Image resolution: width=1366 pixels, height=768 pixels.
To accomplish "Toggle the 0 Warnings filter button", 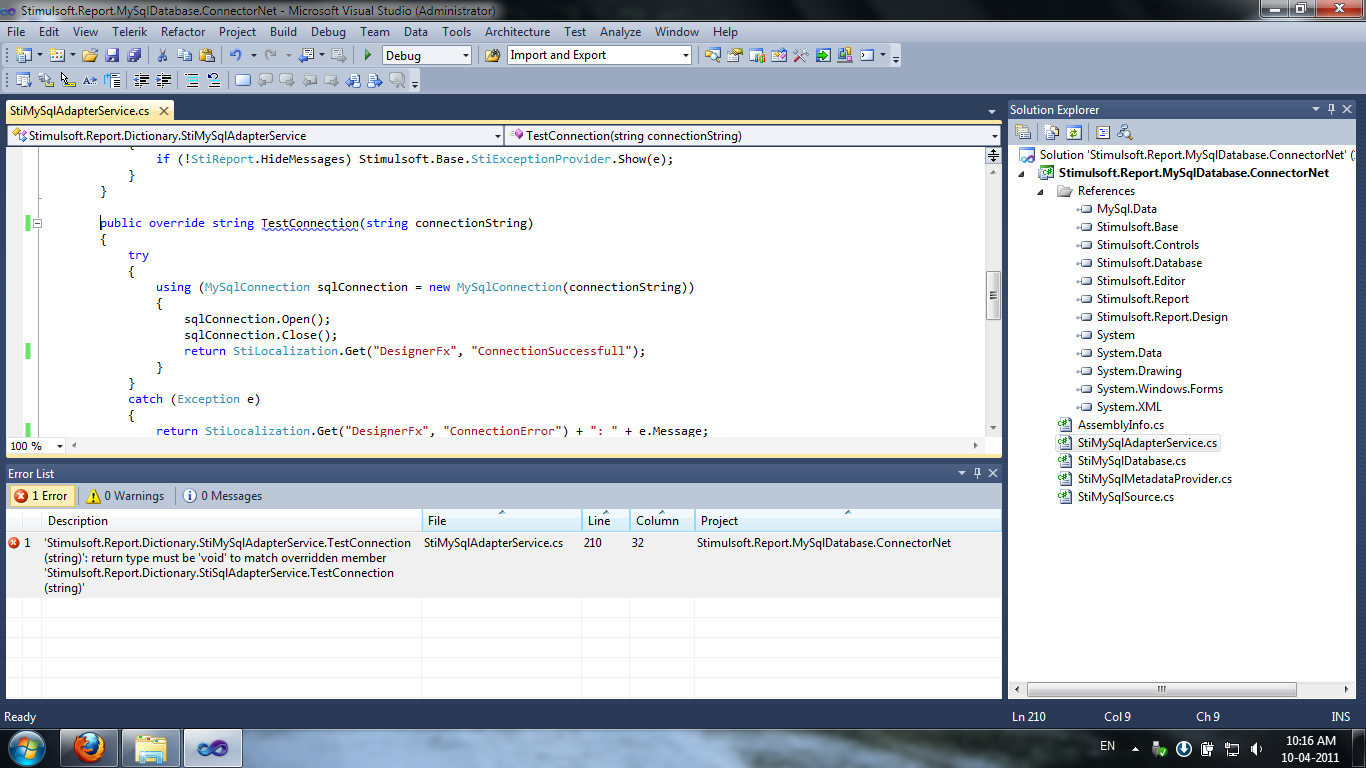I will click(124, 496).
